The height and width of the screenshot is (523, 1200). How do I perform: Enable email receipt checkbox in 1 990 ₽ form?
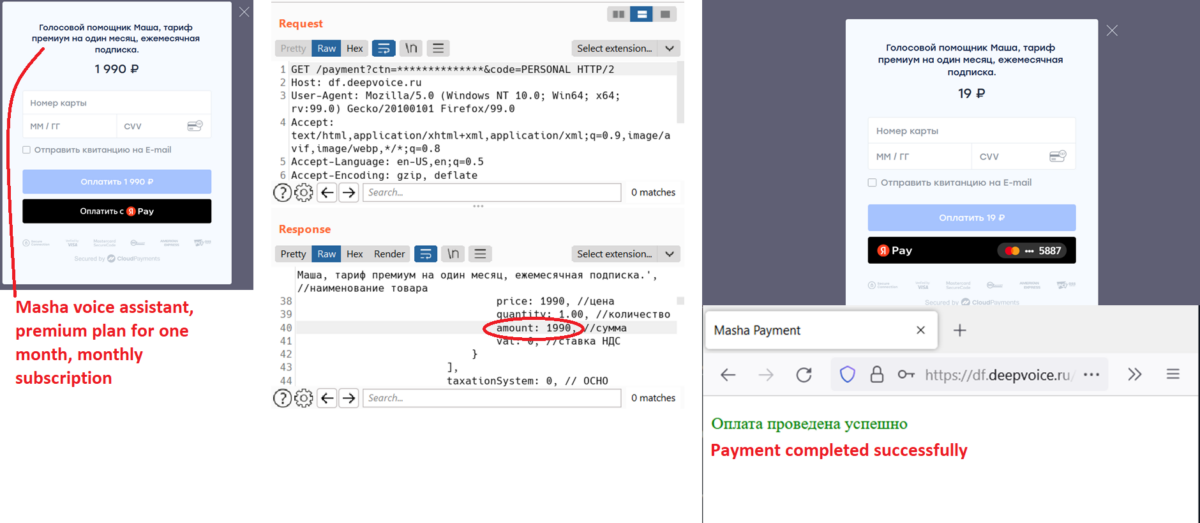[27, 150]
